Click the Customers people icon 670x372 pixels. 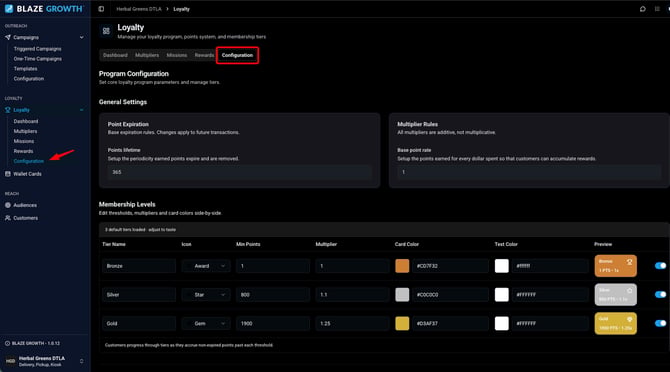click(x=8, y=218)
